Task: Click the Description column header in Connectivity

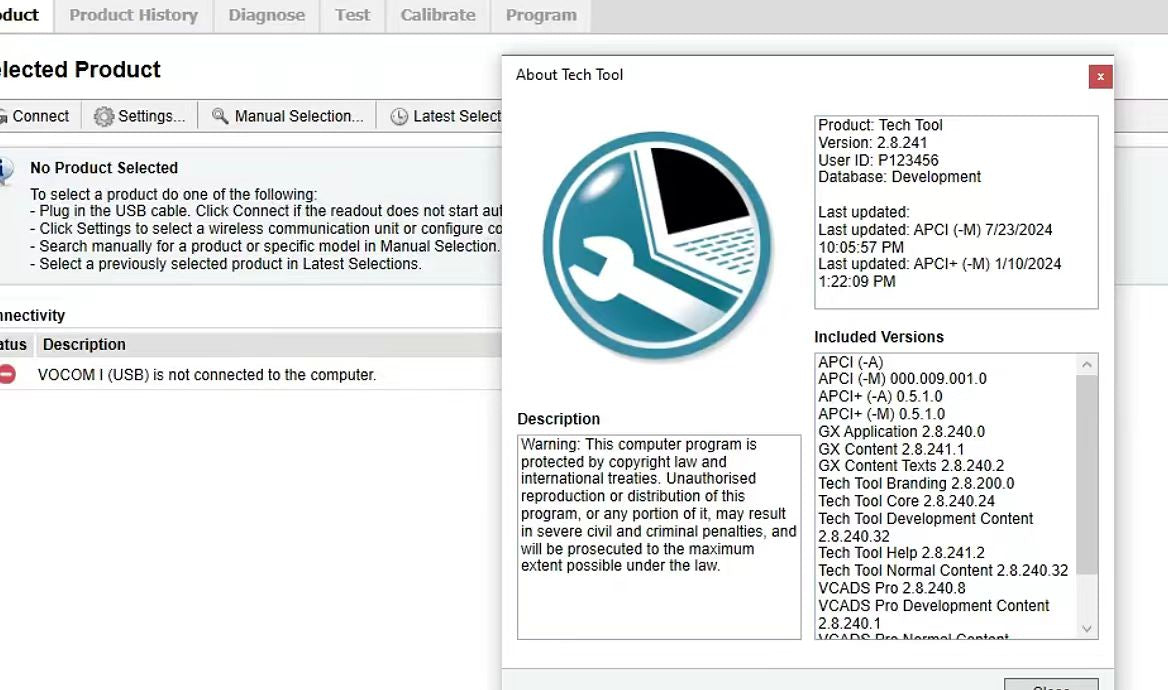Action: point(85,345)
